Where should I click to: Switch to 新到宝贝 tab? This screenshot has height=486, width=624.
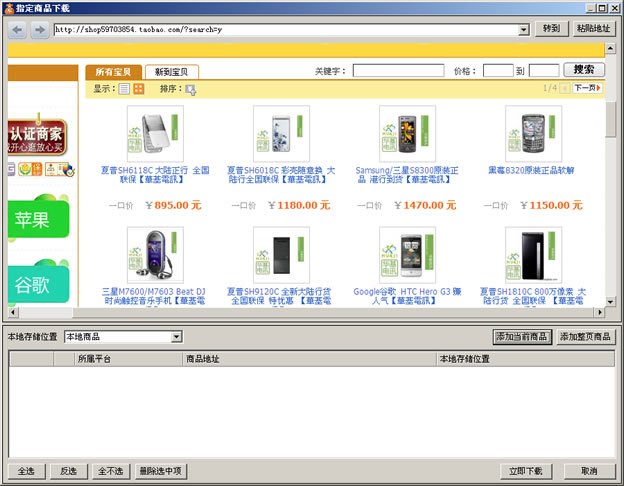[x=172, y=72]
